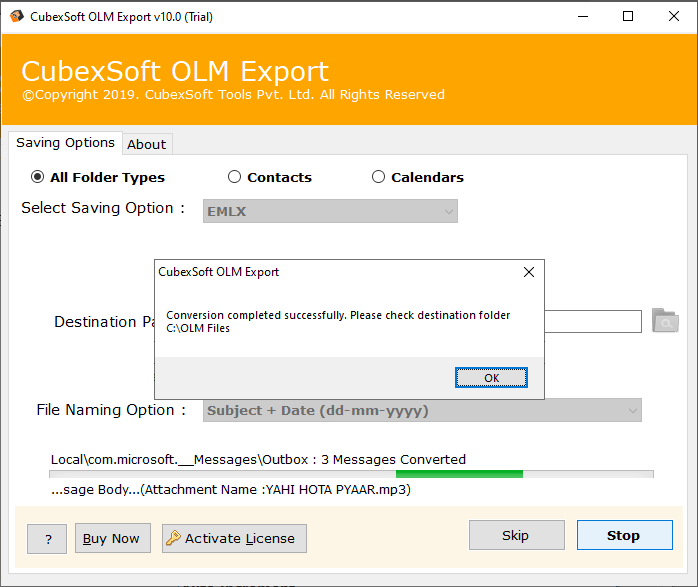Confirm the dialog with OK button
Screen dimensions: 698x587
point(491,378)
